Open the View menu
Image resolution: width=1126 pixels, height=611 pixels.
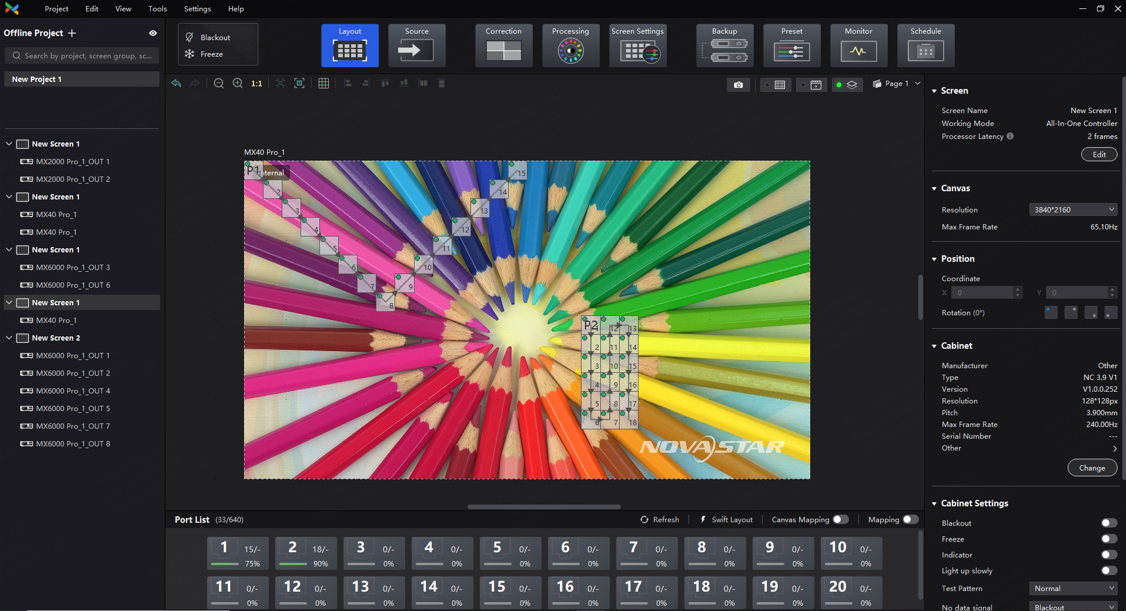[x=124, y=9]
